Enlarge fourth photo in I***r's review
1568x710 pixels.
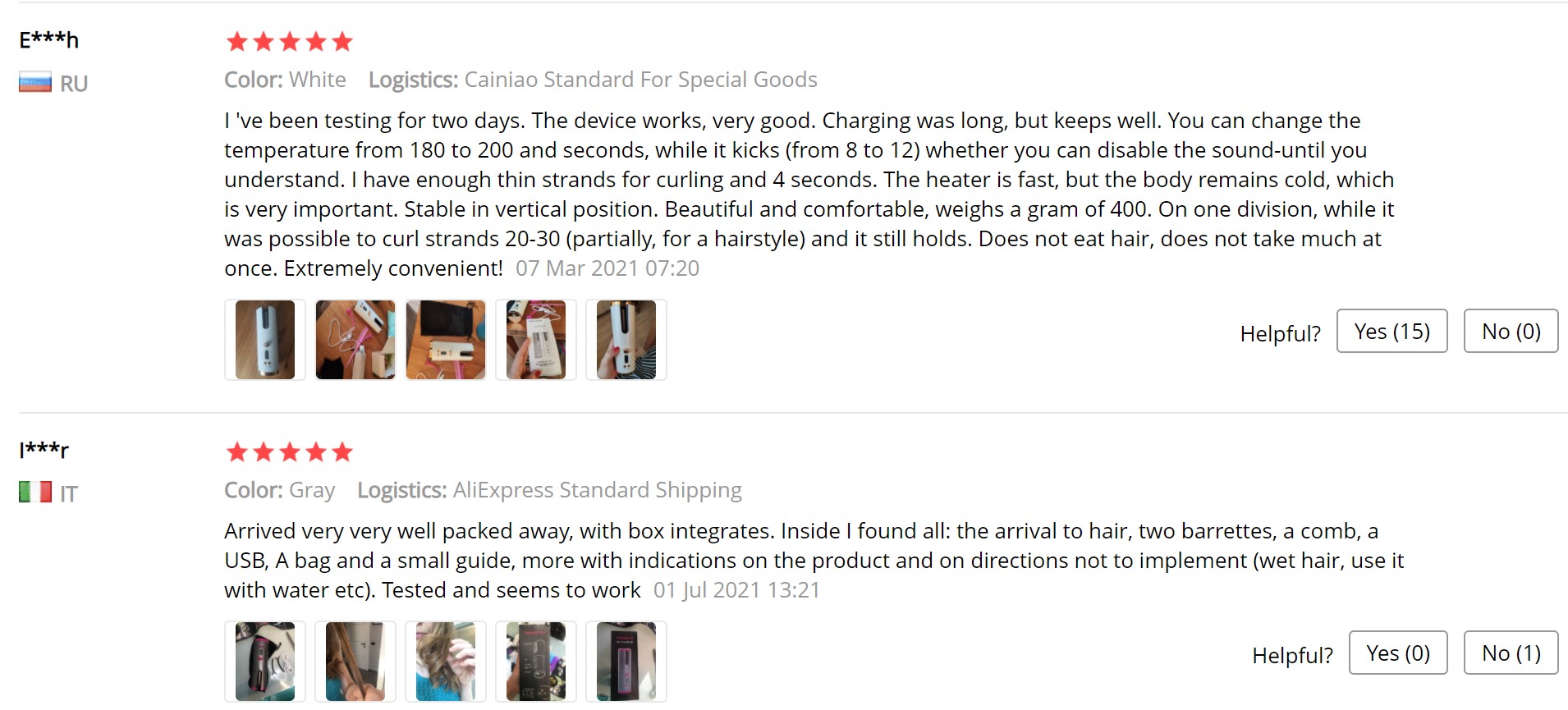[536, 662]
